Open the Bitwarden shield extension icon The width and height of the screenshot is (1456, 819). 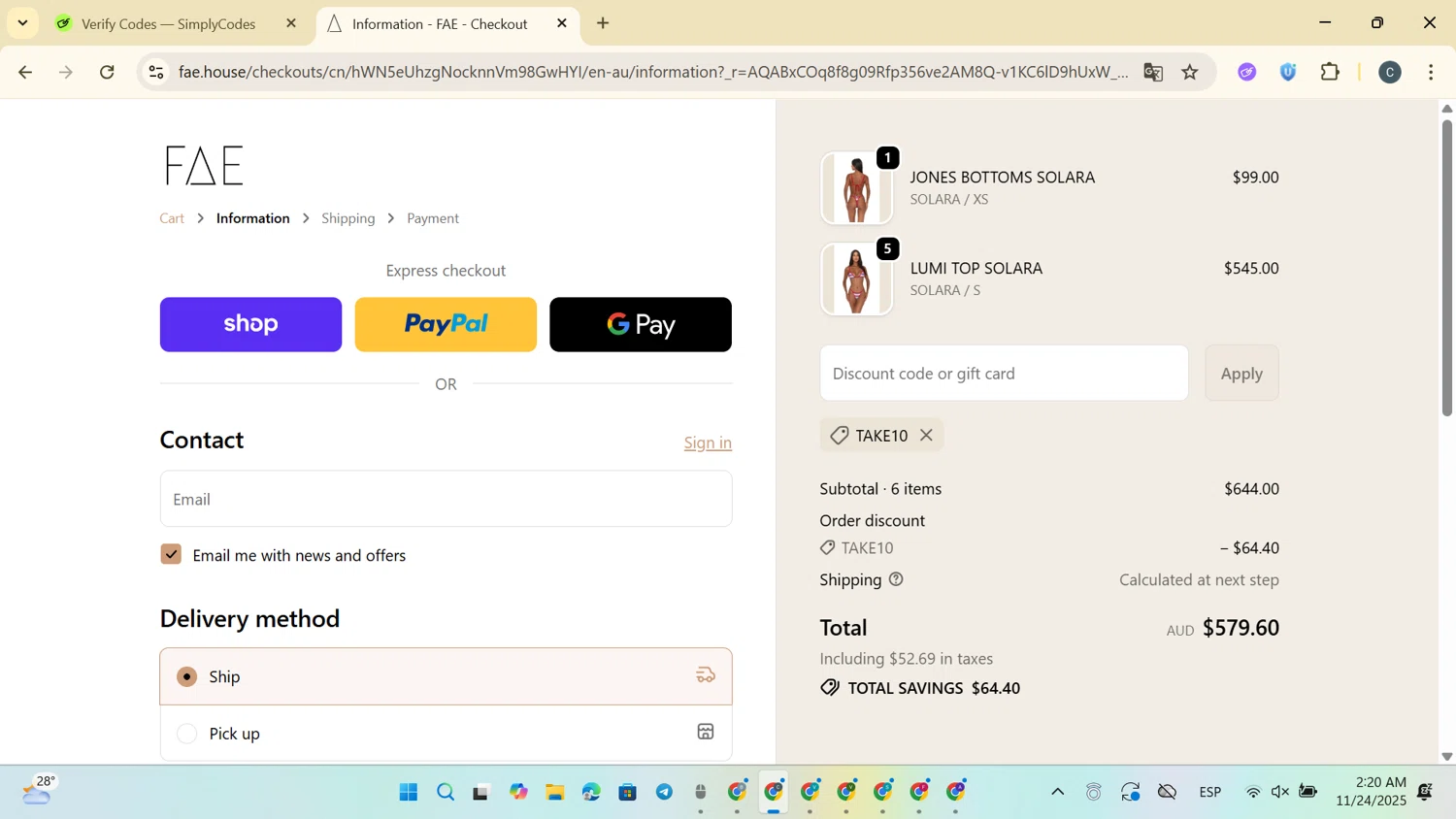pyautogui.click(x=1288, y=72)
